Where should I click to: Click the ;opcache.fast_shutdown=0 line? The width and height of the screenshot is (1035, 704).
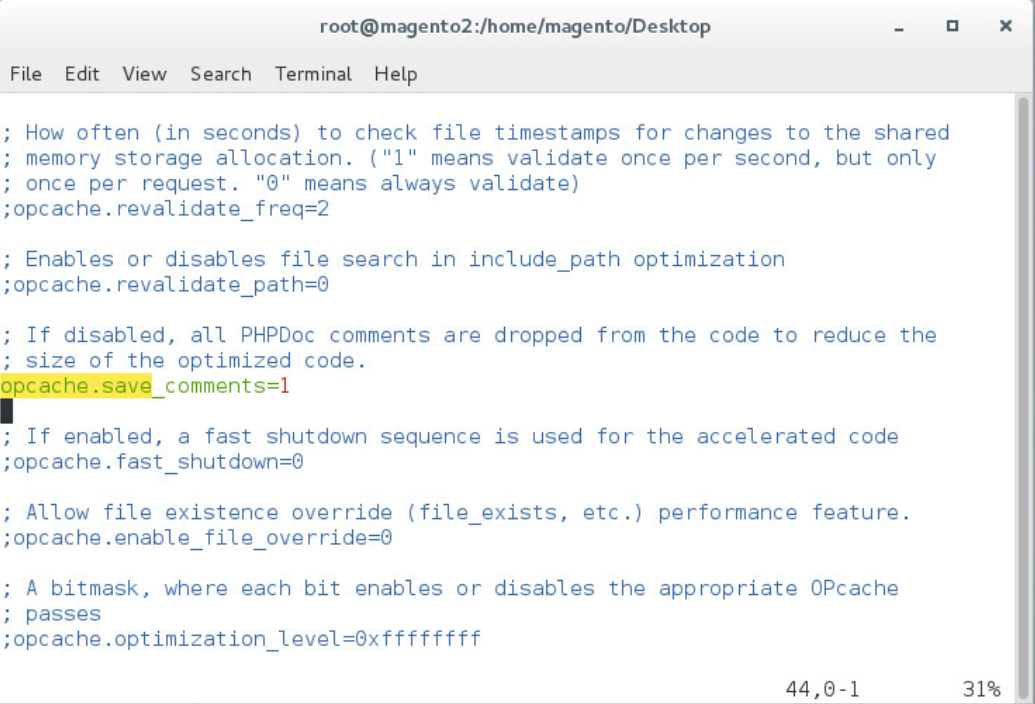coord(153,462)
